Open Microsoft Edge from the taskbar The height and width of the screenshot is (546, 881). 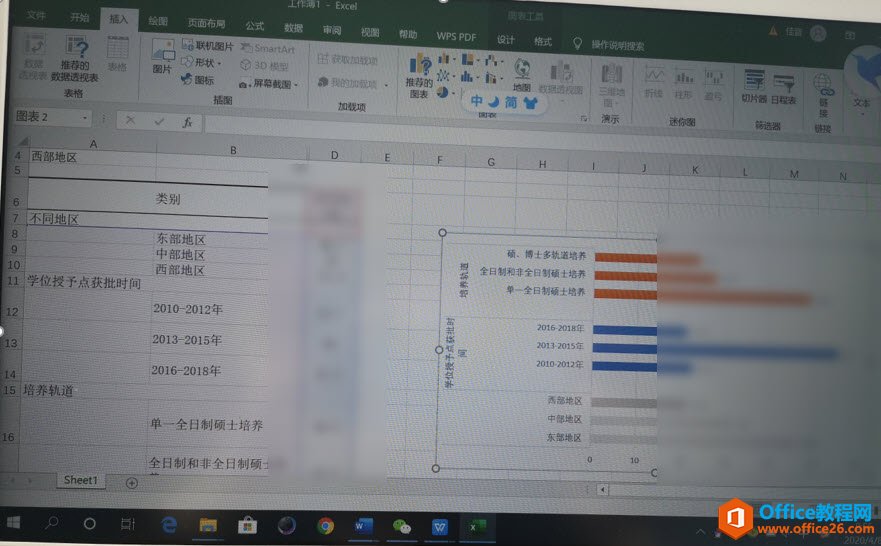pyautogui.click(x=169, y=525)
